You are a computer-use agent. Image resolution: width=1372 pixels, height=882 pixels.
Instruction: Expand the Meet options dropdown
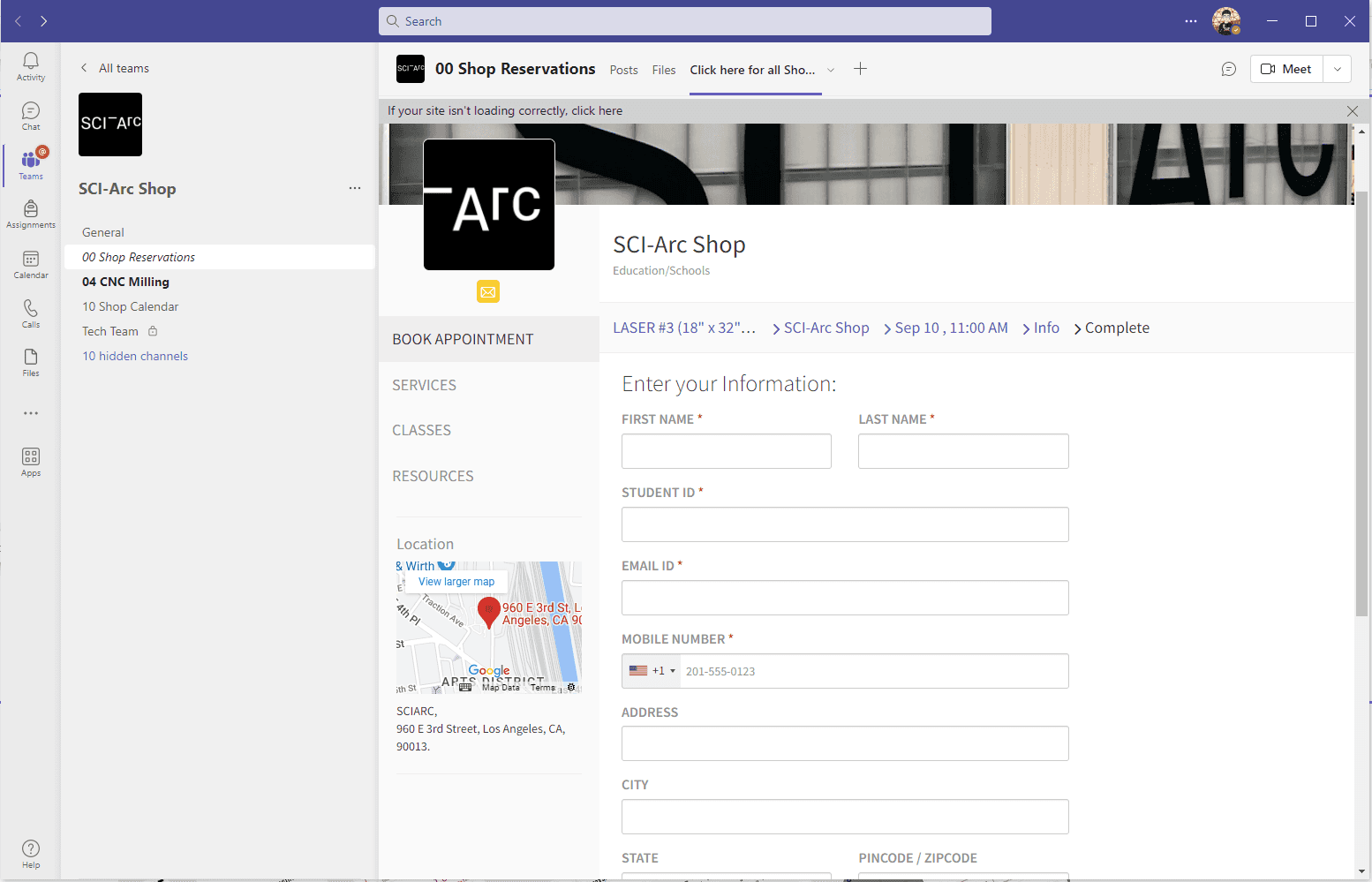click(x=1338, y=69)
